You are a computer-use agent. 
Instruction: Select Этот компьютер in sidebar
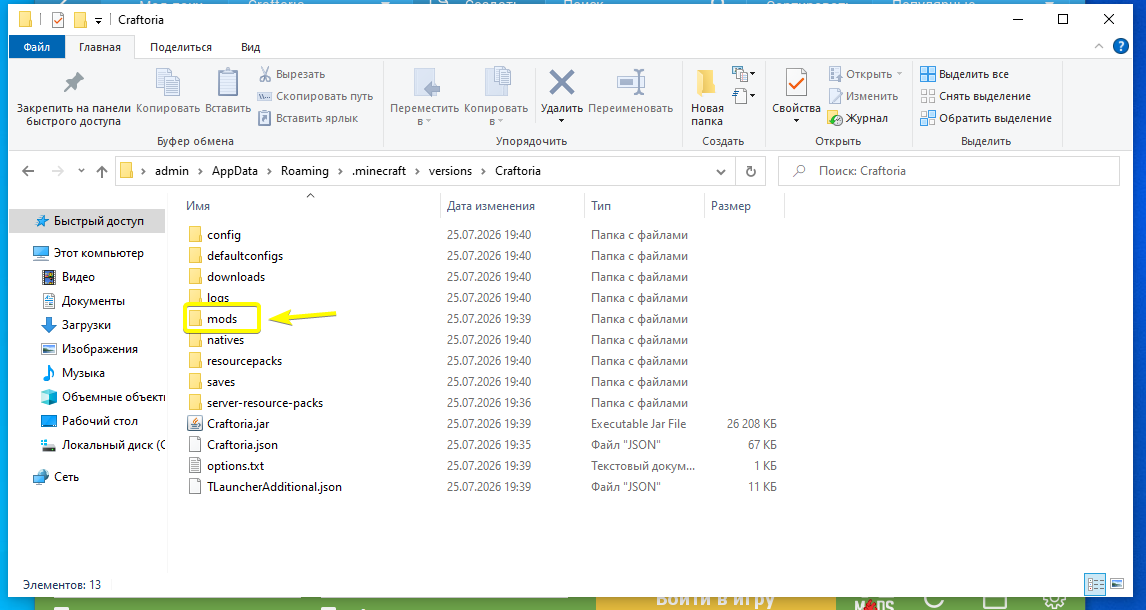88,253
